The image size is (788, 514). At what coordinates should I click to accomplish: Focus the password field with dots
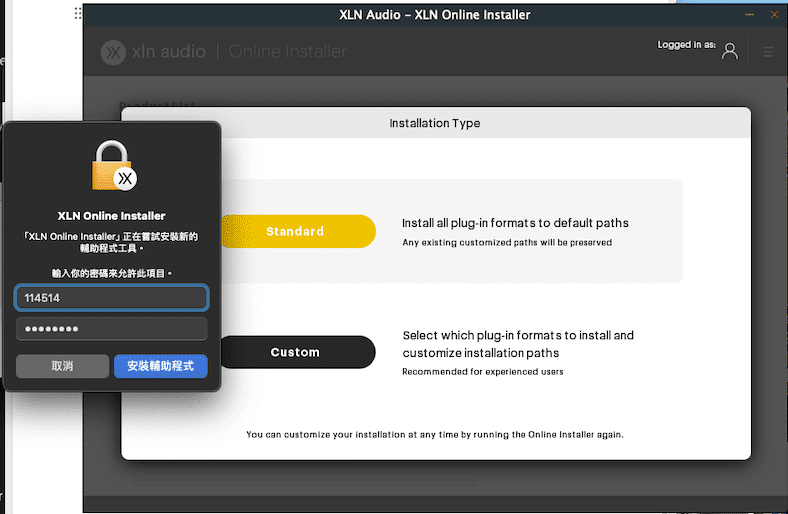112,329
